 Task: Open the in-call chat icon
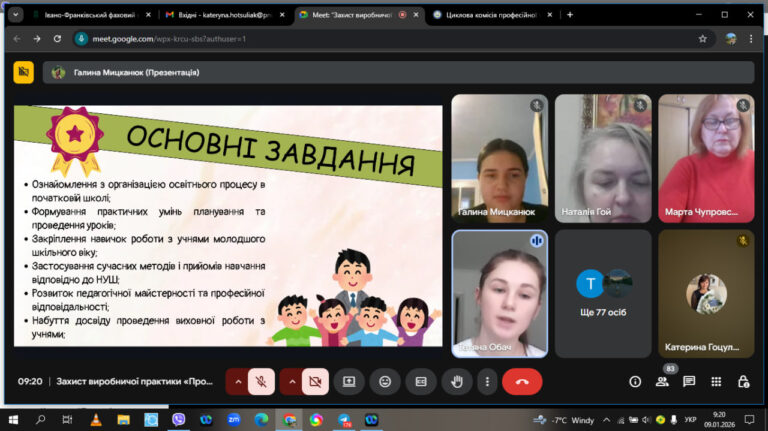[689, 382]
